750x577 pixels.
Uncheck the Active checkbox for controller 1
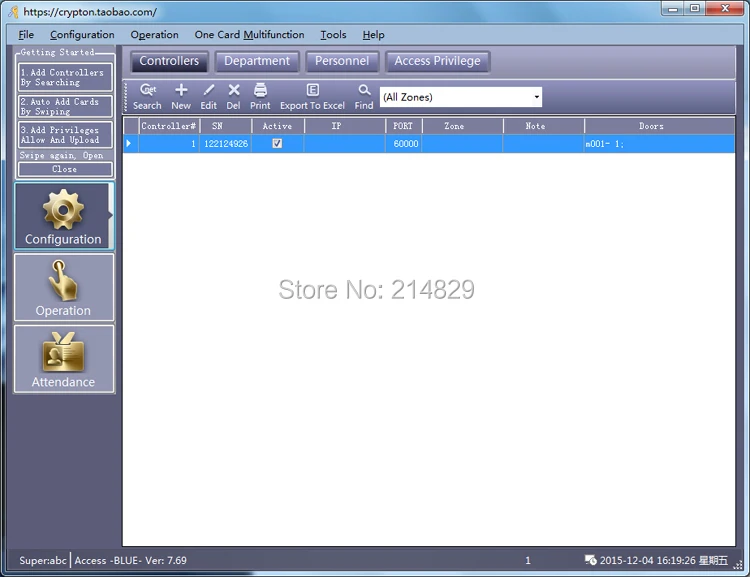[277, 144]
